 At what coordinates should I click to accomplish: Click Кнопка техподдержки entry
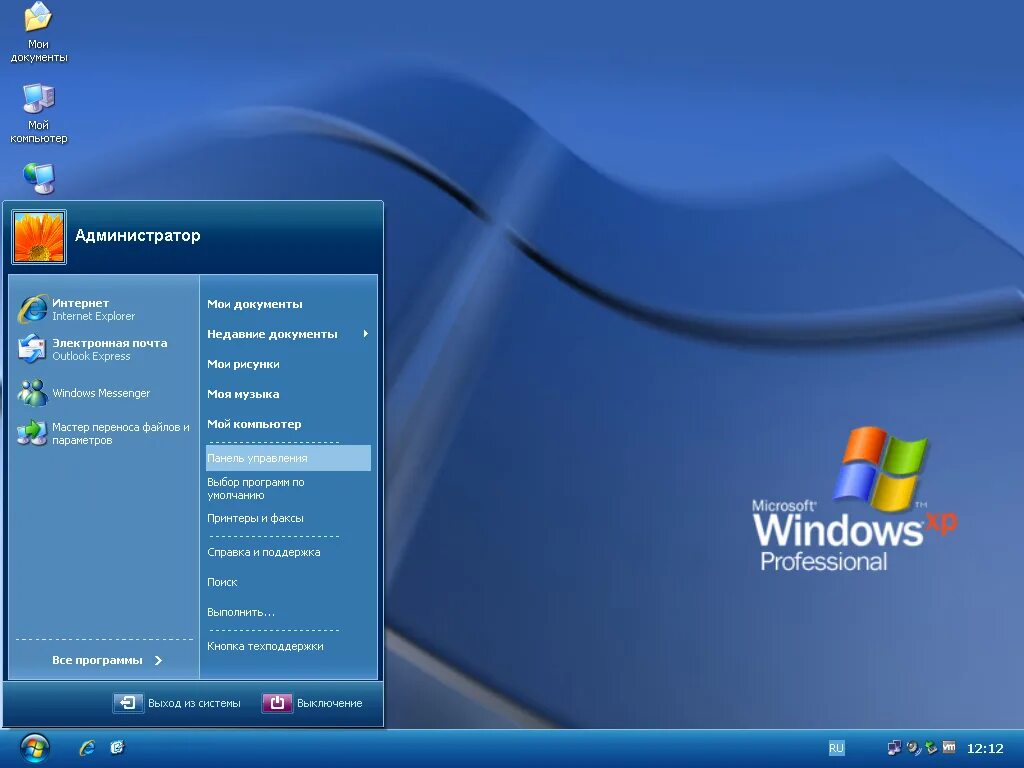pyautogui.click(x=288, y=646)
